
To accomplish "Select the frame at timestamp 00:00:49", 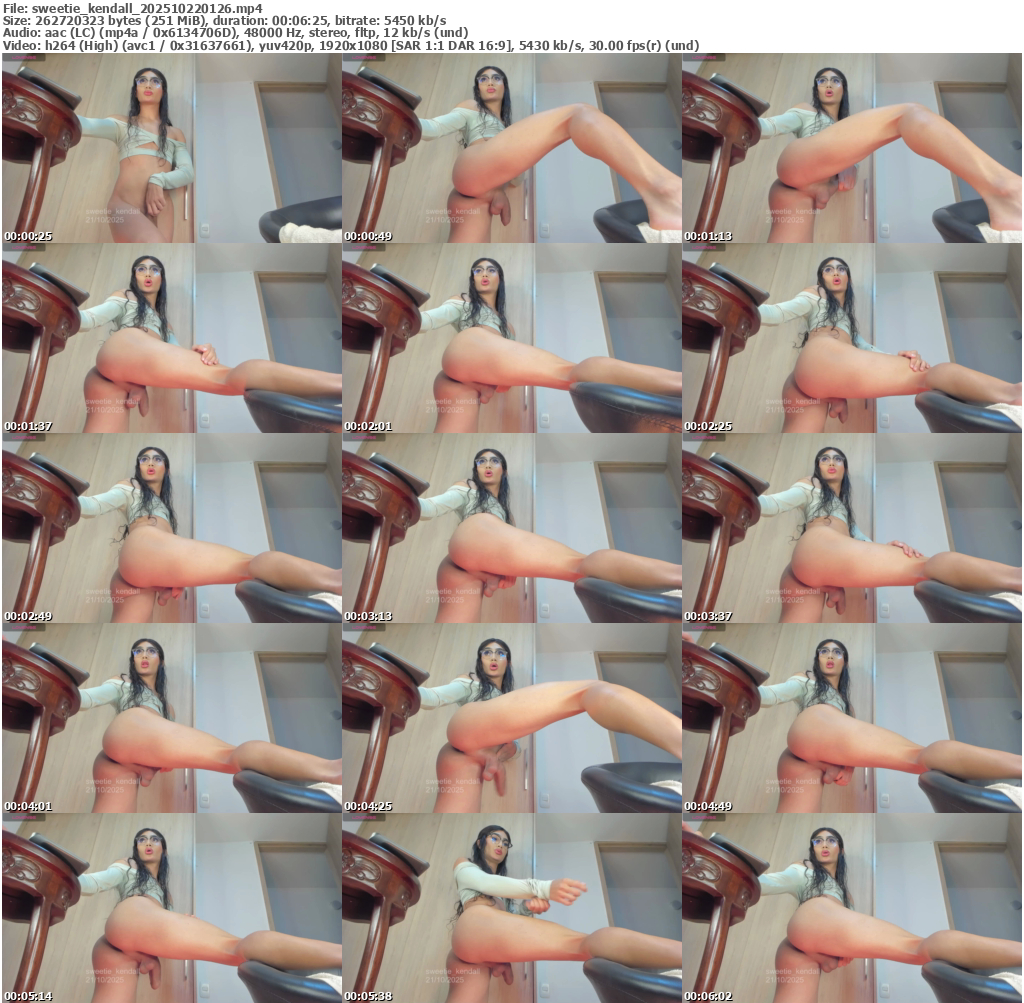I will (x=511, y=148).
